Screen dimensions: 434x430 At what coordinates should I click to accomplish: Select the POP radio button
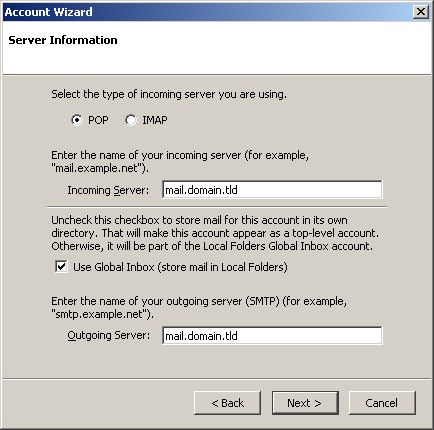[x=77, y=120]
